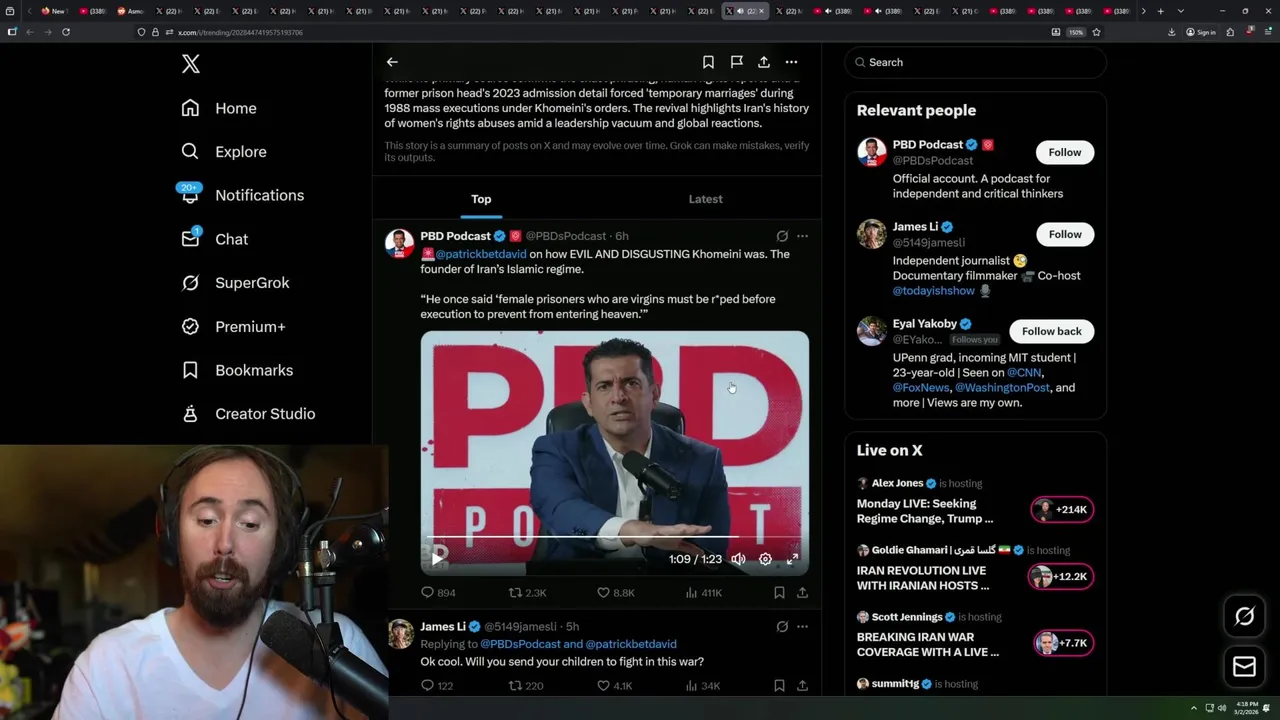Open PBD Podcast avatar in Relevant people
Image resolution: width=1280 pixels, height=720 pixels.
(872, 152)
